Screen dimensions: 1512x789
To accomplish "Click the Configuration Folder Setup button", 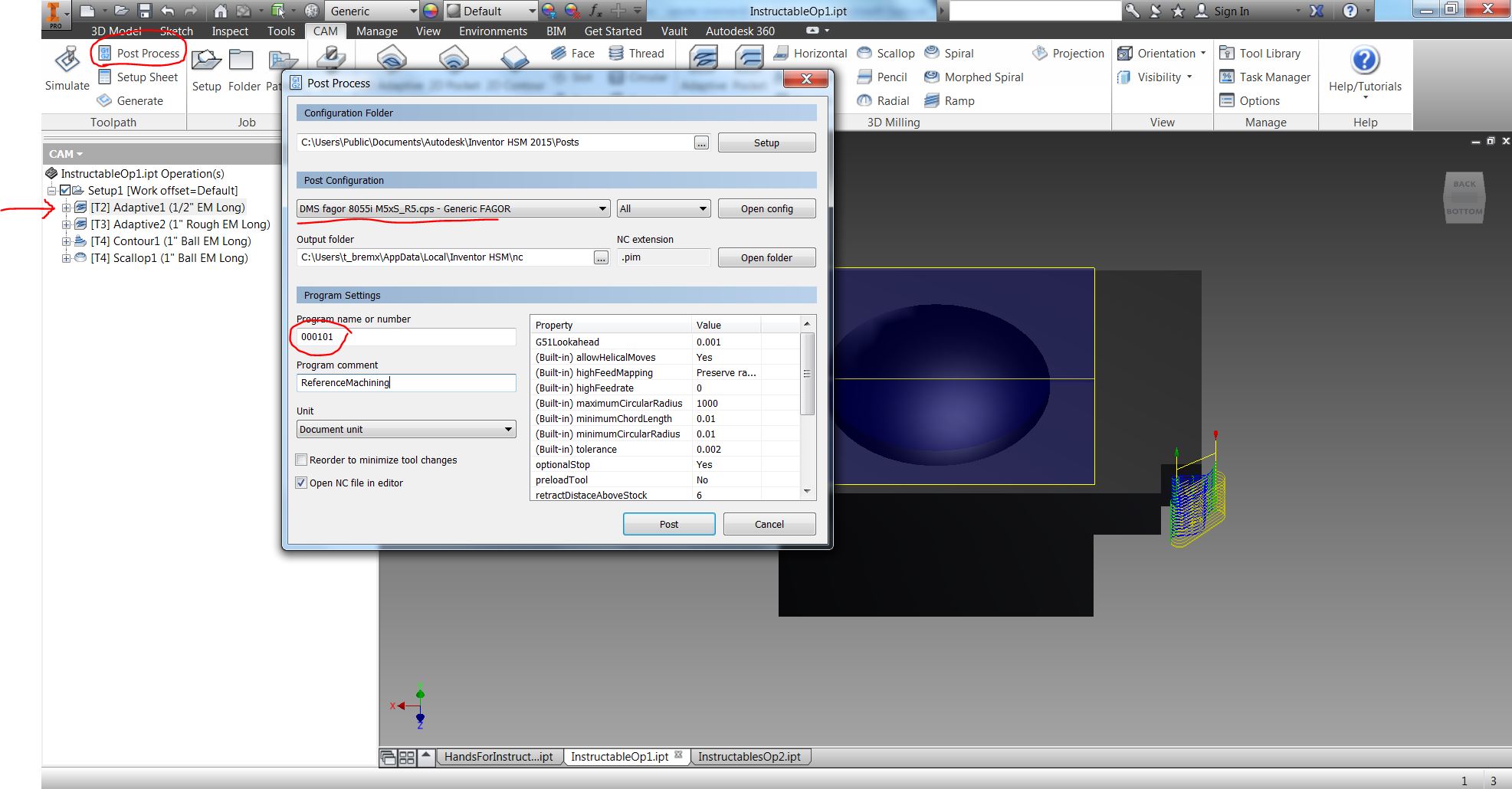I will 766,142.
